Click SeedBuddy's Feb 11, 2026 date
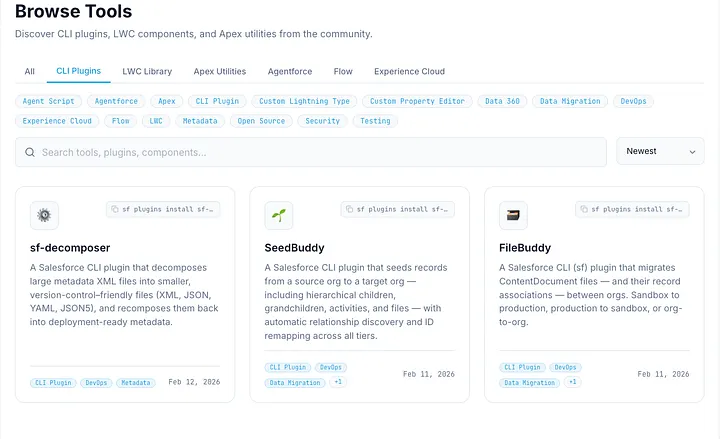Image resolution: width=720 pixels, height=439 pixels. click(429, 374)
